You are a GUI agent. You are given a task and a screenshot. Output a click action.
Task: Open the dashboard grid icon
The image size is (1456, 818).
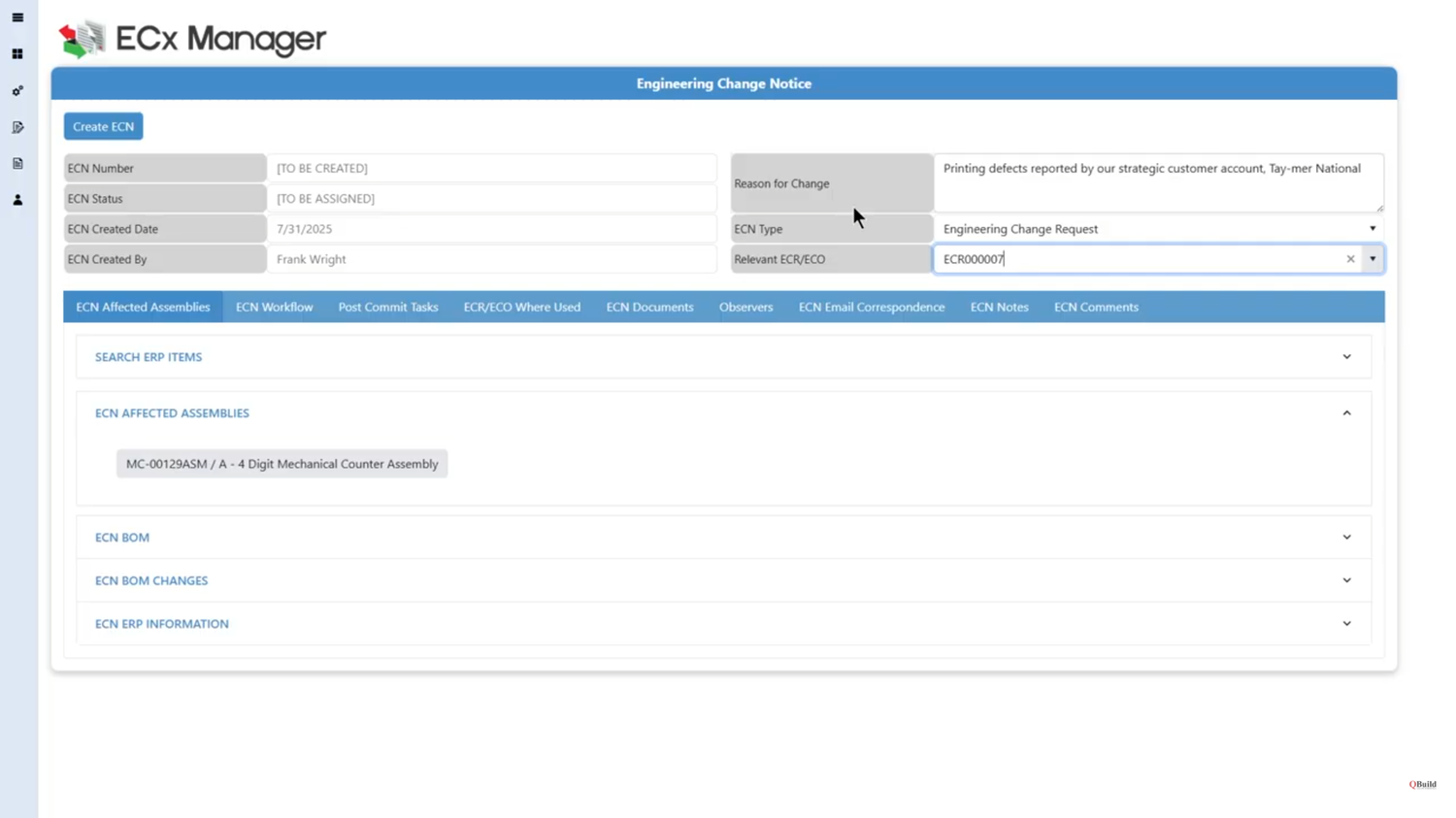tap(17, 54)
